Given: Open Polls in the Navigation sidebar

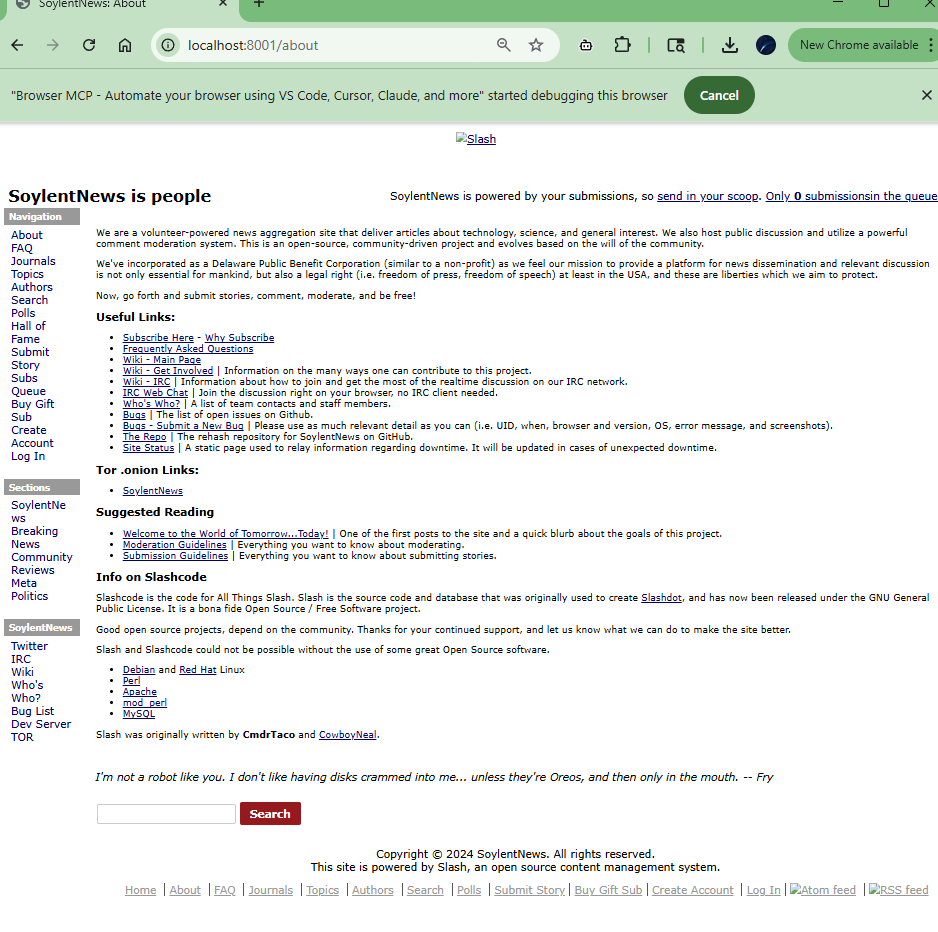Looking at the screenshot, I should (23, 313).
